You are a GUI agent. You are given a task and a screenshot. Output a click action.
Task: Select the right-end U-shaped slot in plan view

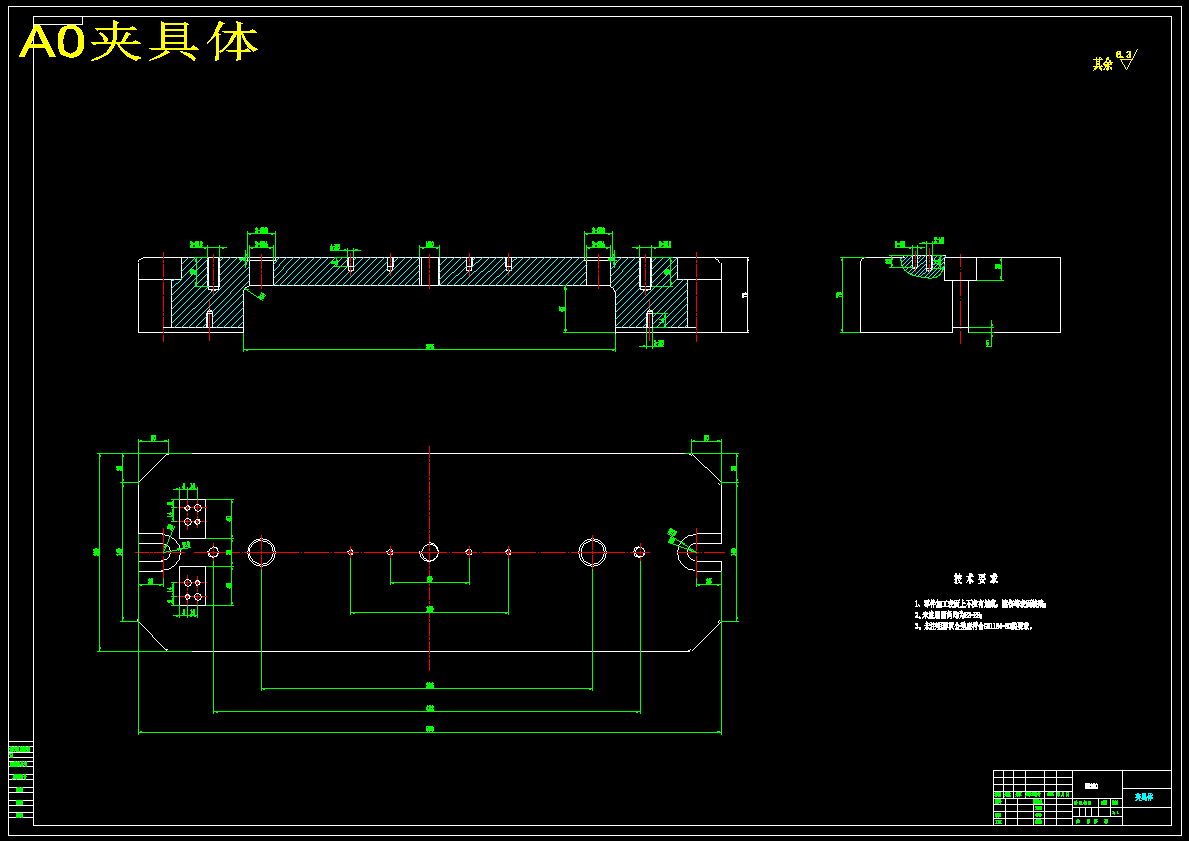click(x=699, y=552)
